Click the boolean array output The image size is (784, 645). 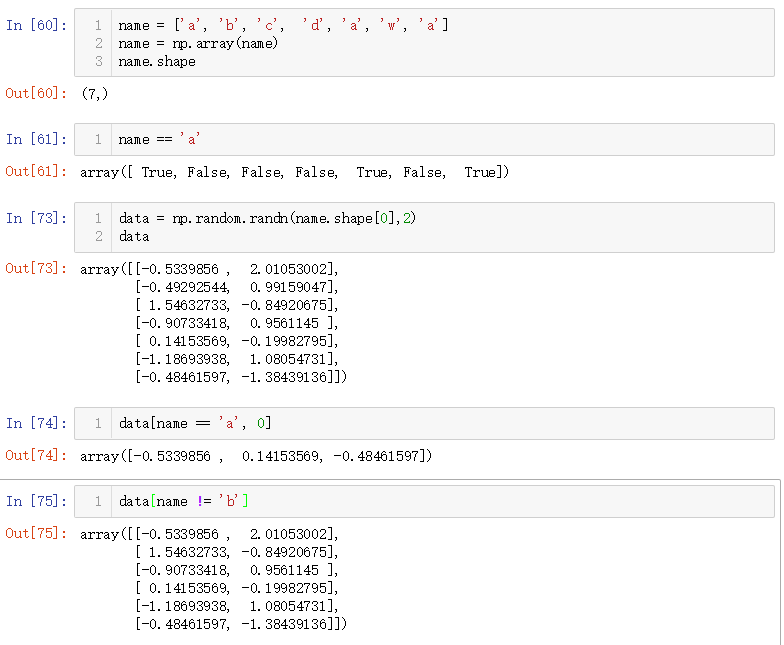point(295,172)
